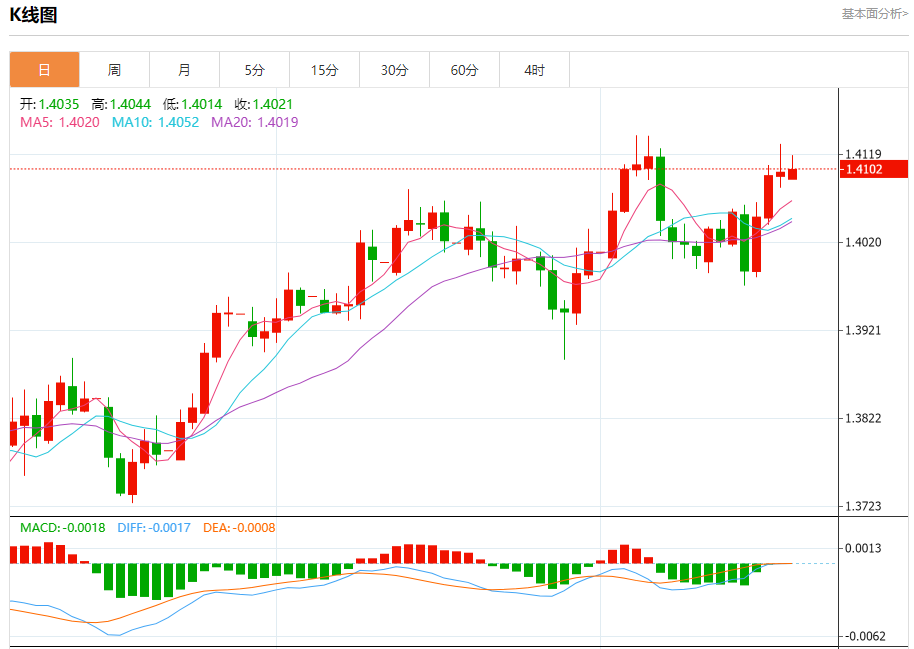Show the 30分 interval chart
Viewport: 914px width, 649px height.
point(394,70)
